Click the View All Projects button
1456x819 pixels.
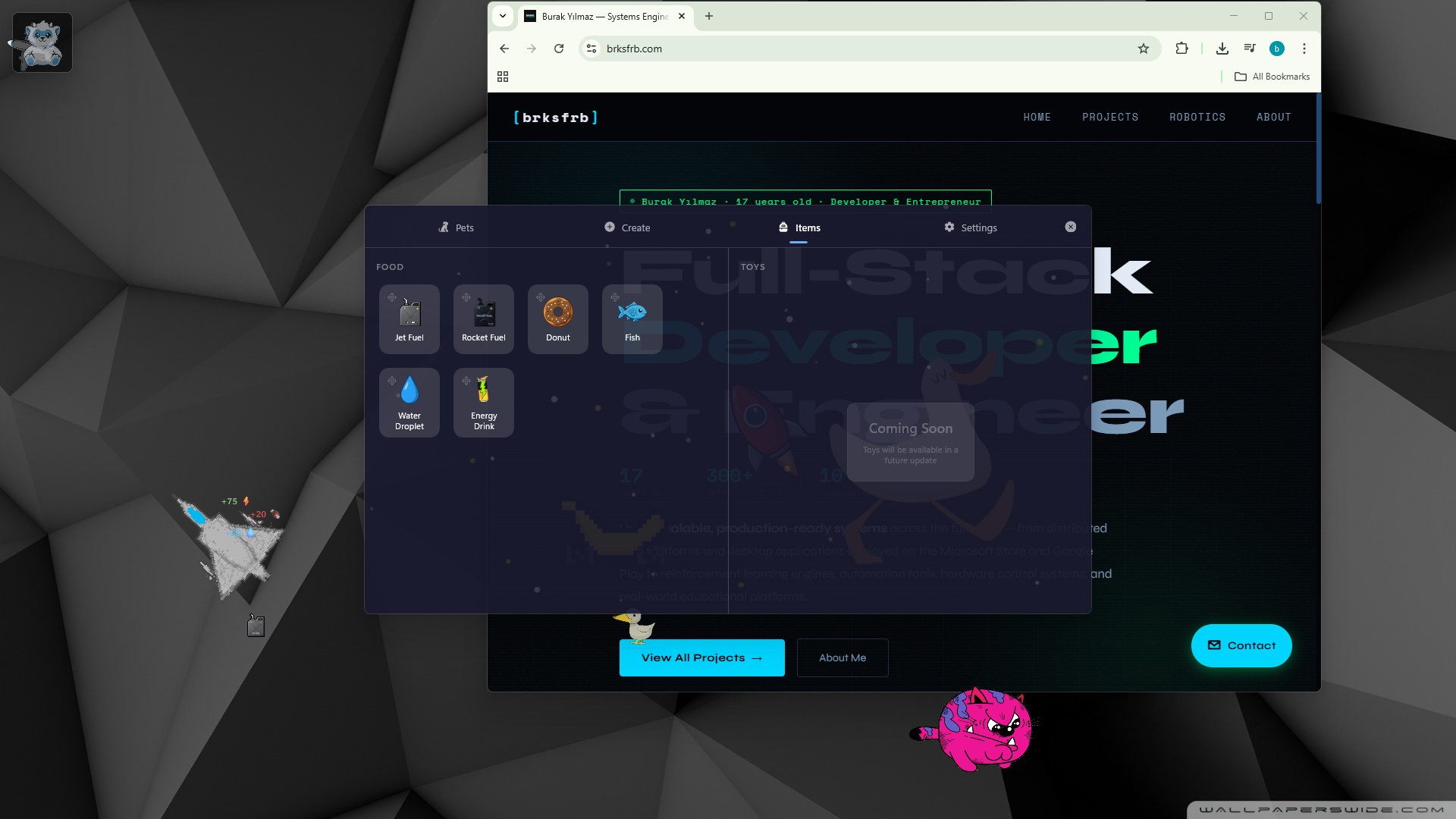[702, 657]
